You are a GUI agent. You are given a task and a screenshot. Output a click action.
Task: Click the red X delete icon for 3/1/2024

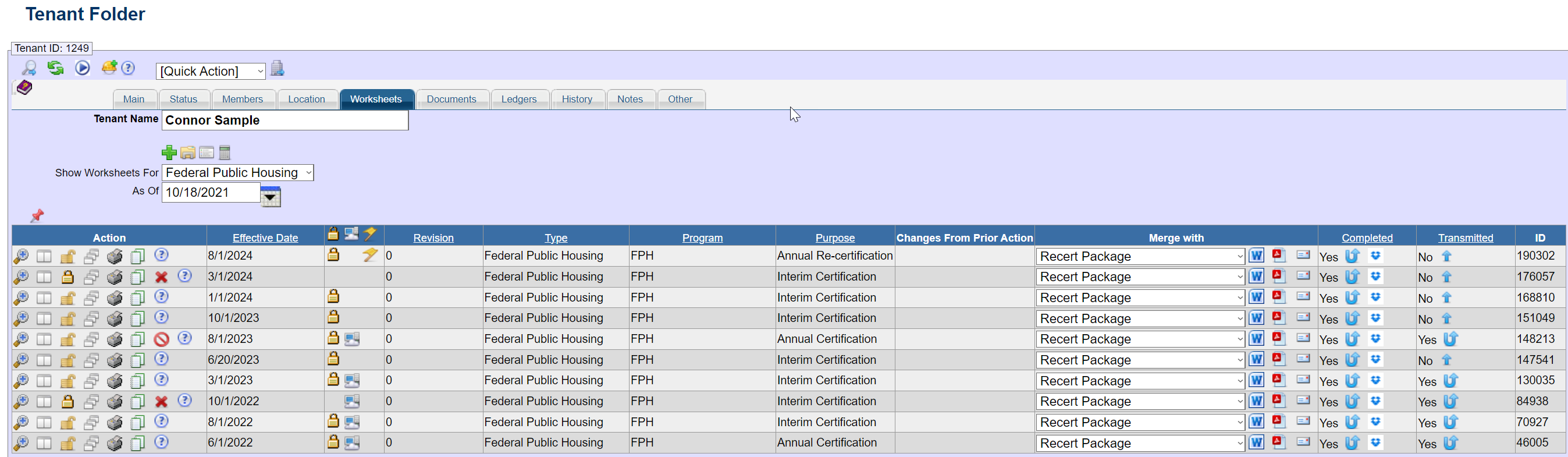pos(161,277)
